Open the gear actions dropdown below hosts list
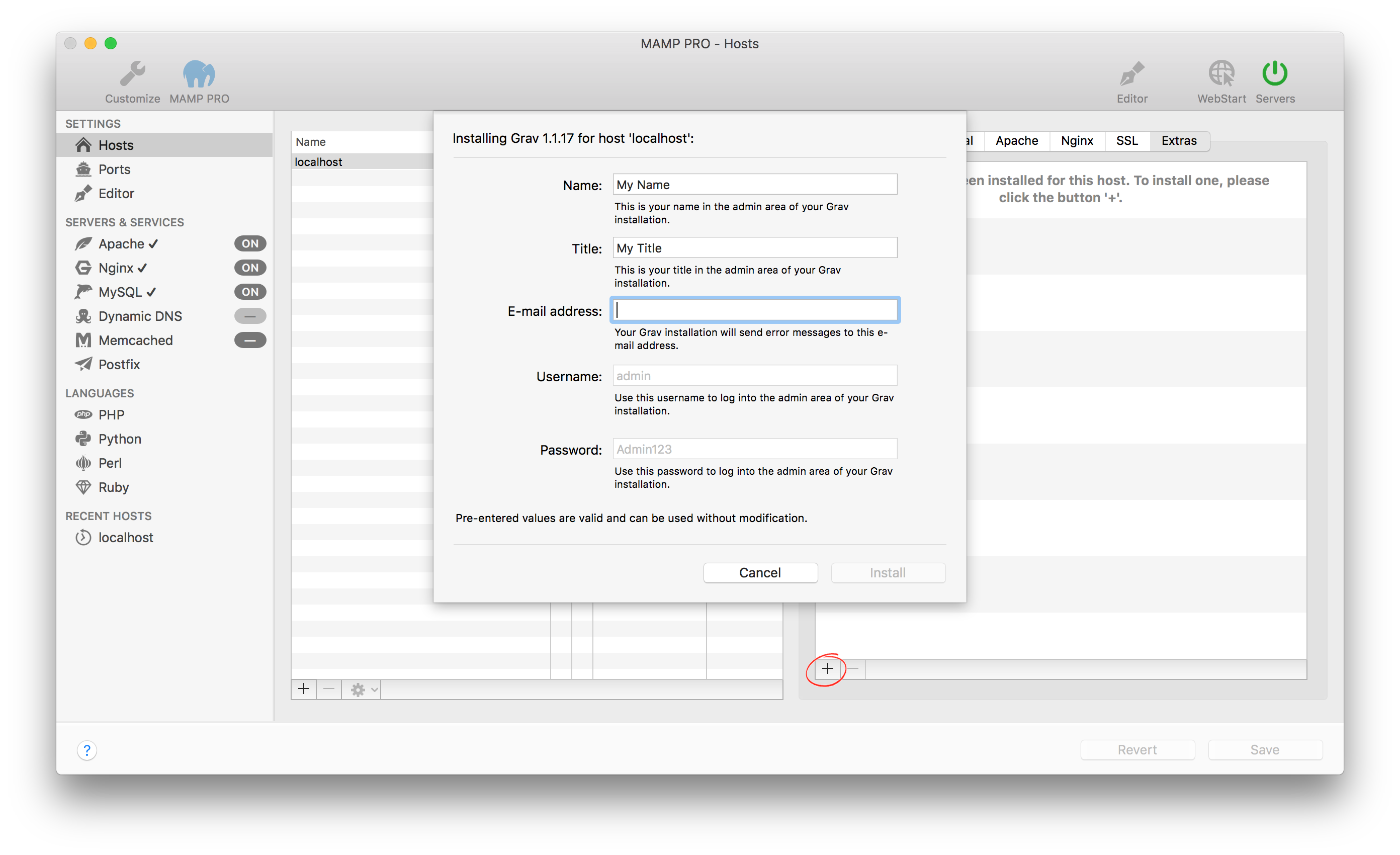 point(363,690)
